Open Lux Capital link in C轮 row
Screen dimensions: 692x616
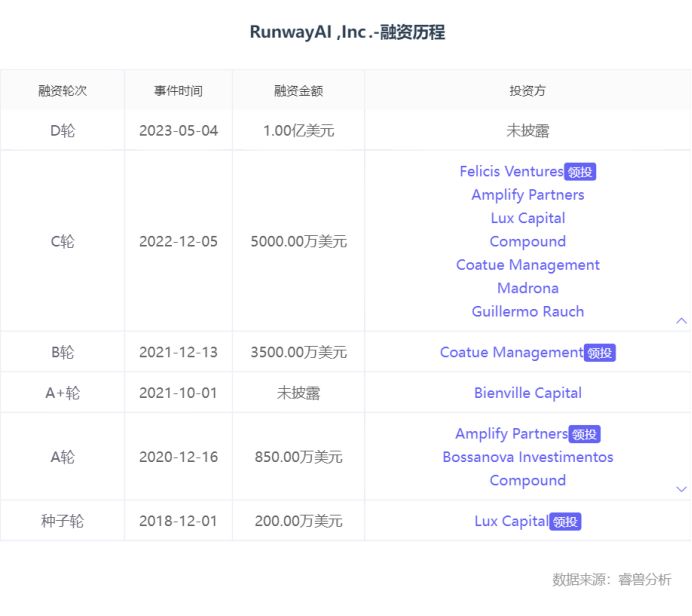[x=527, y=218]
